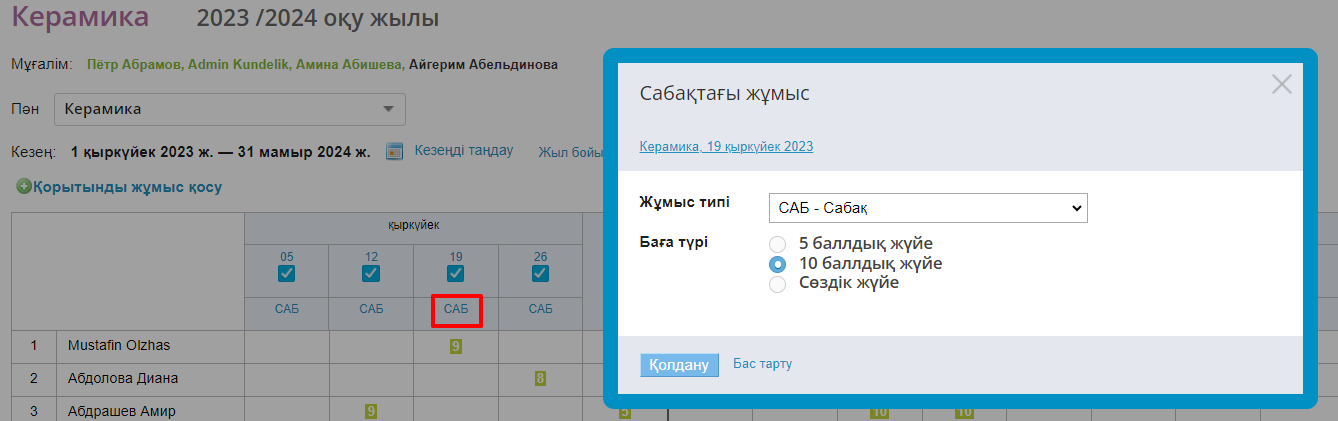Click teacher name Айгерим Абельдинова
Image resolution: width=1338 pixels, height=421 pixels.
click(x=483, y=65)
